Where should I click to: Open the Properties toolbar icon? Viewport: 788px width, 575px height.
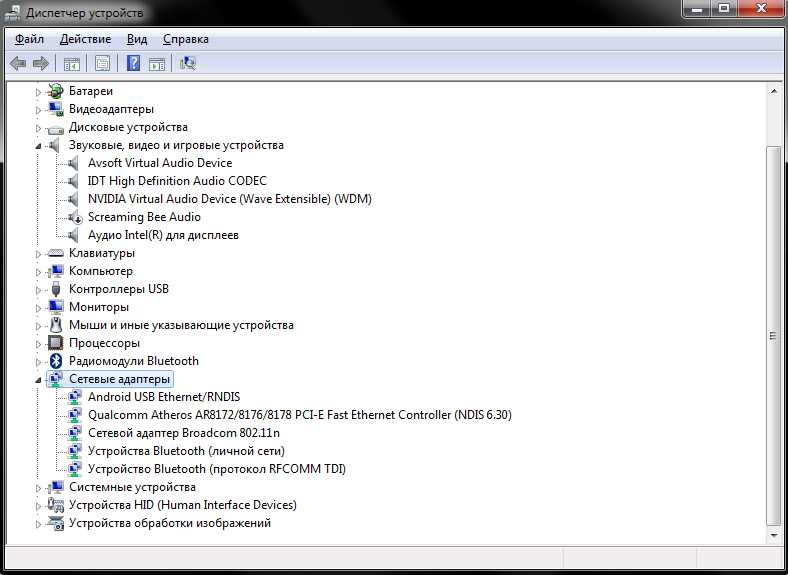(103, 63)
